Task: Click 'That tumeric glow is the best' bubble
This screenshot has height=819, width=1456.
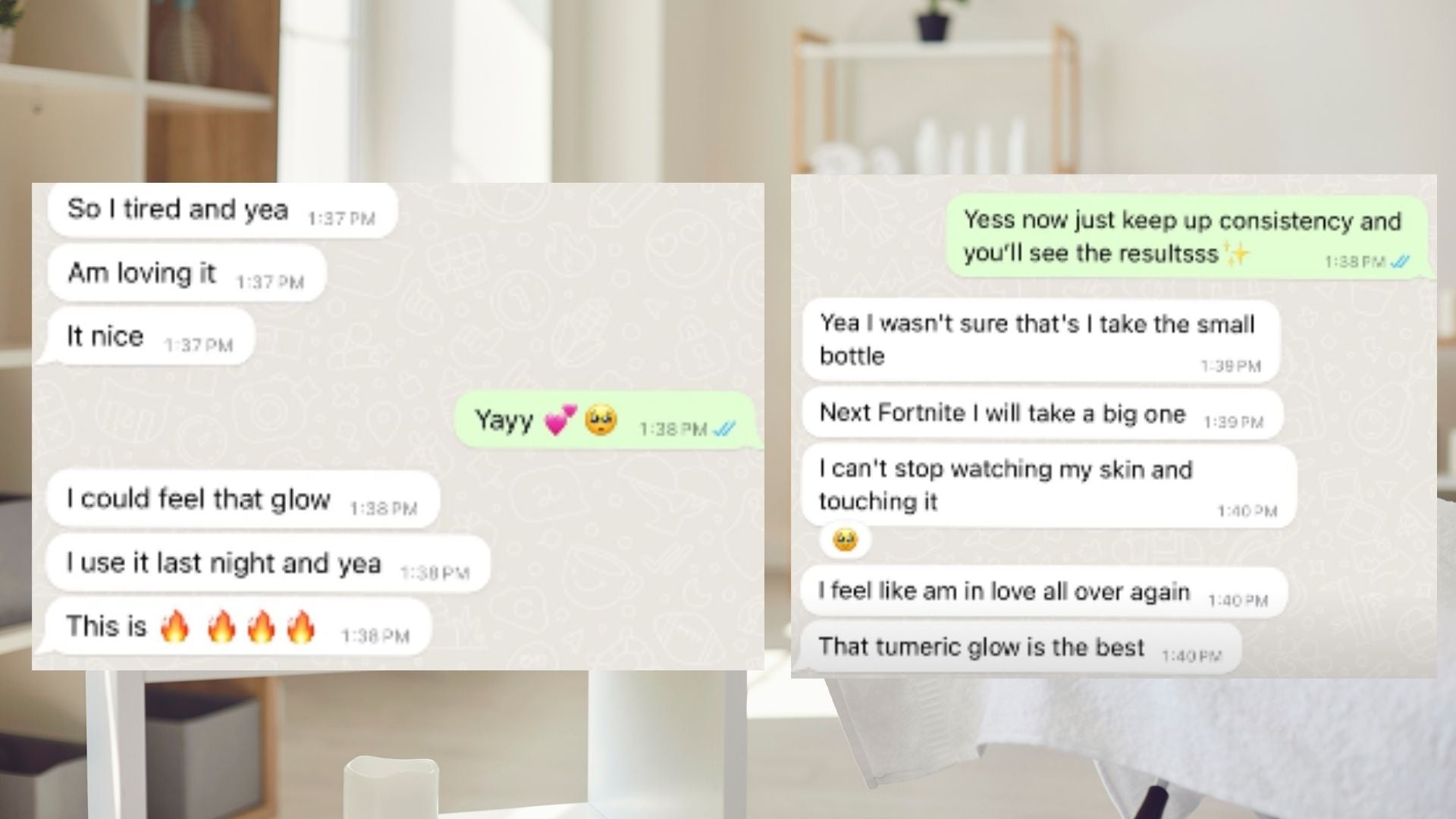Action: click(x=1021, y=648)
